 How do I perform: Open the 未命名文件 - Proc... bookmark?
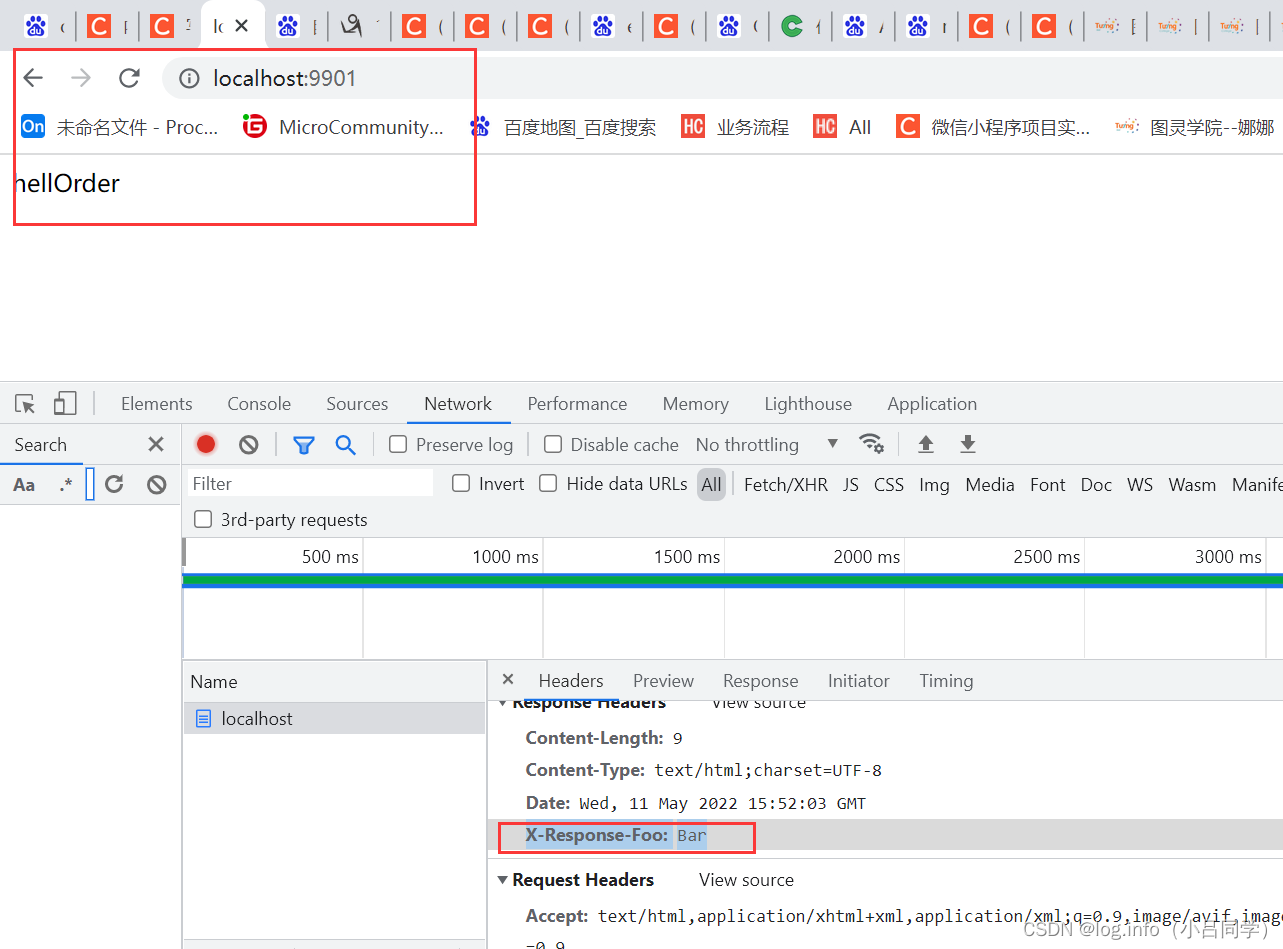120,127
